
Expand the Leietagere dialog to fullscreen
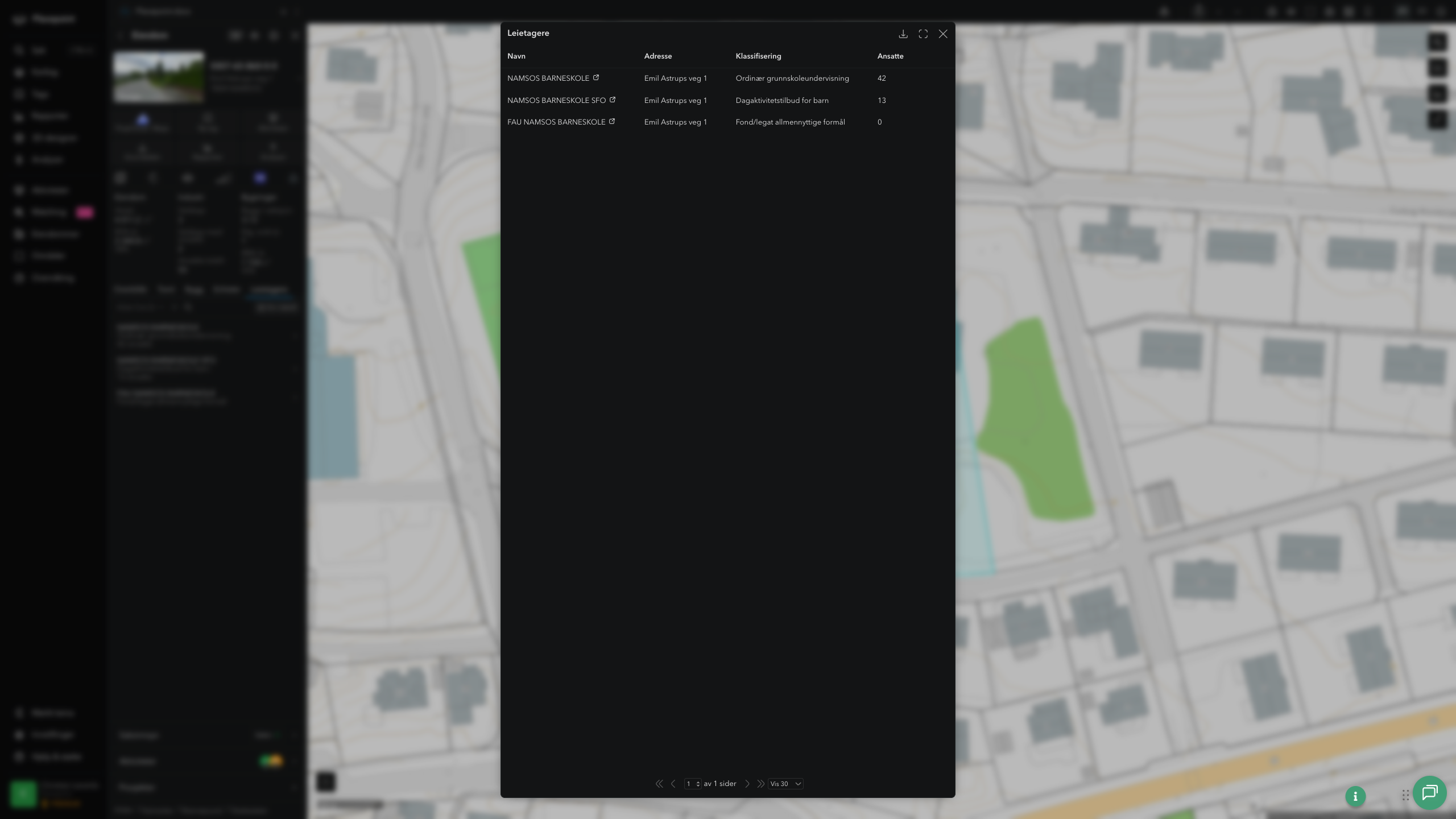click(923, 34)
